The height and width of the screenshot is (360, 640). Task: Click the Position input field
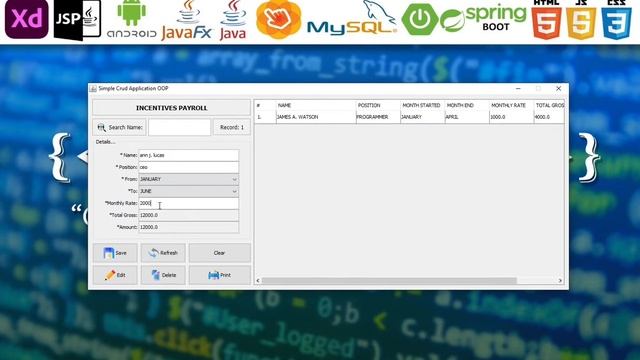pos(189,167)
